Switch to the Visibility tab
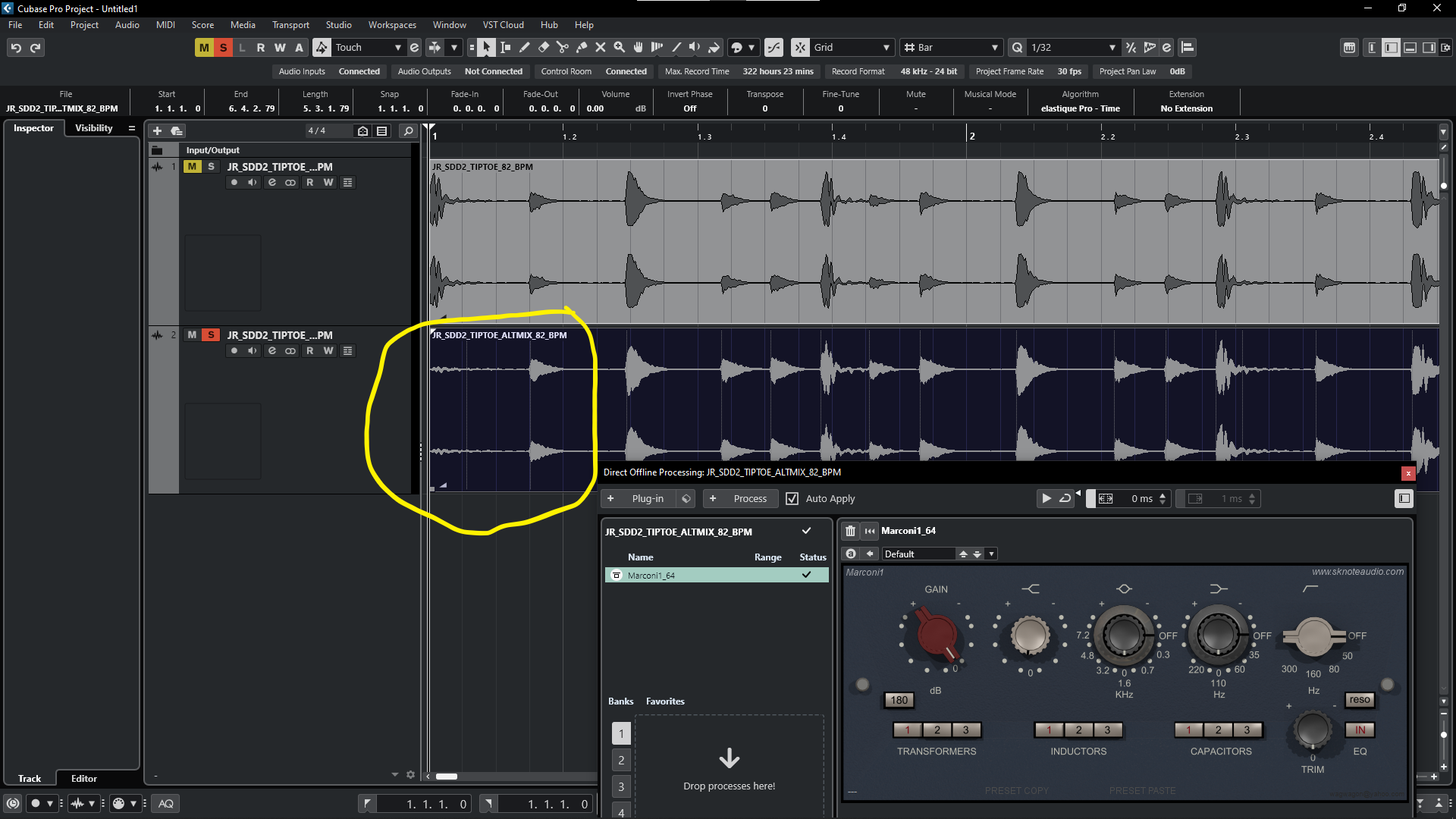Viewport: 1456px width, 819px height. coord(93,128)
